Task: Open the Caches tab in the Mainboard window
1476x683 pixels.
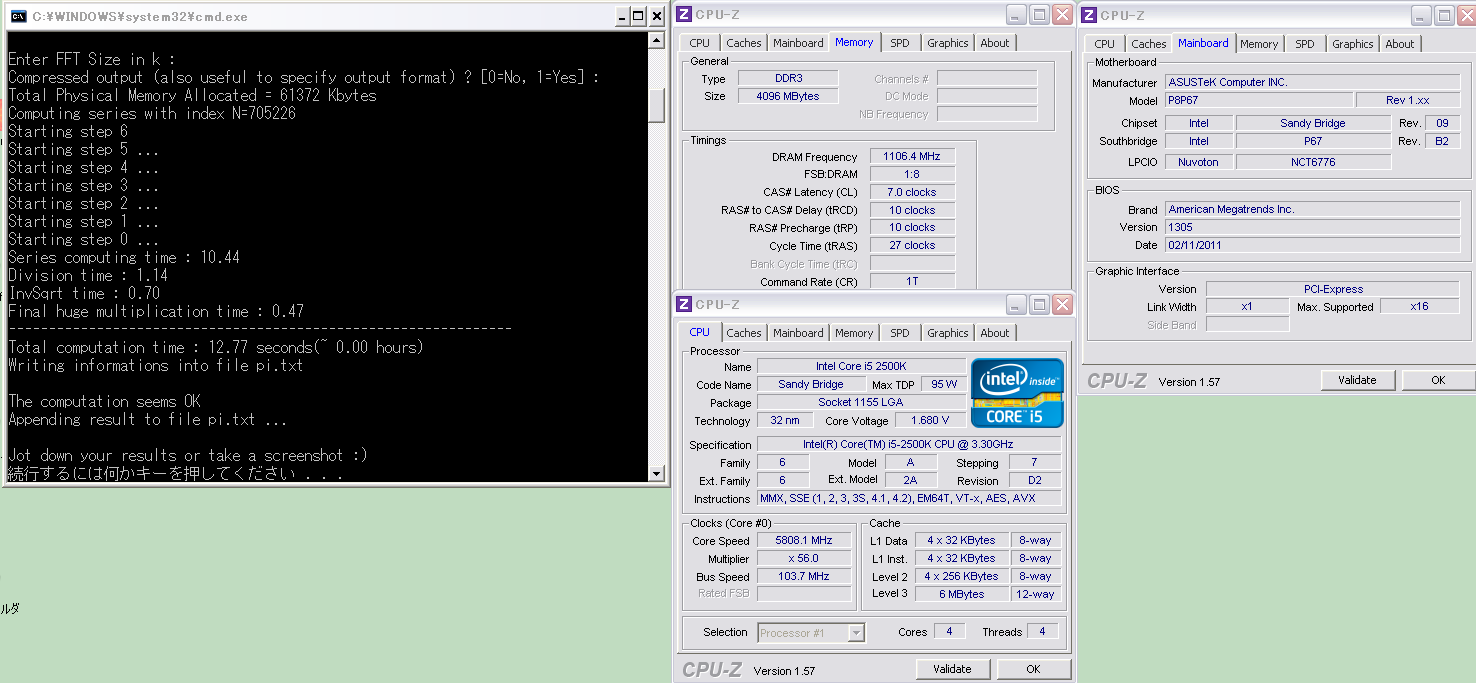Action: click(x=1149, y=44)
